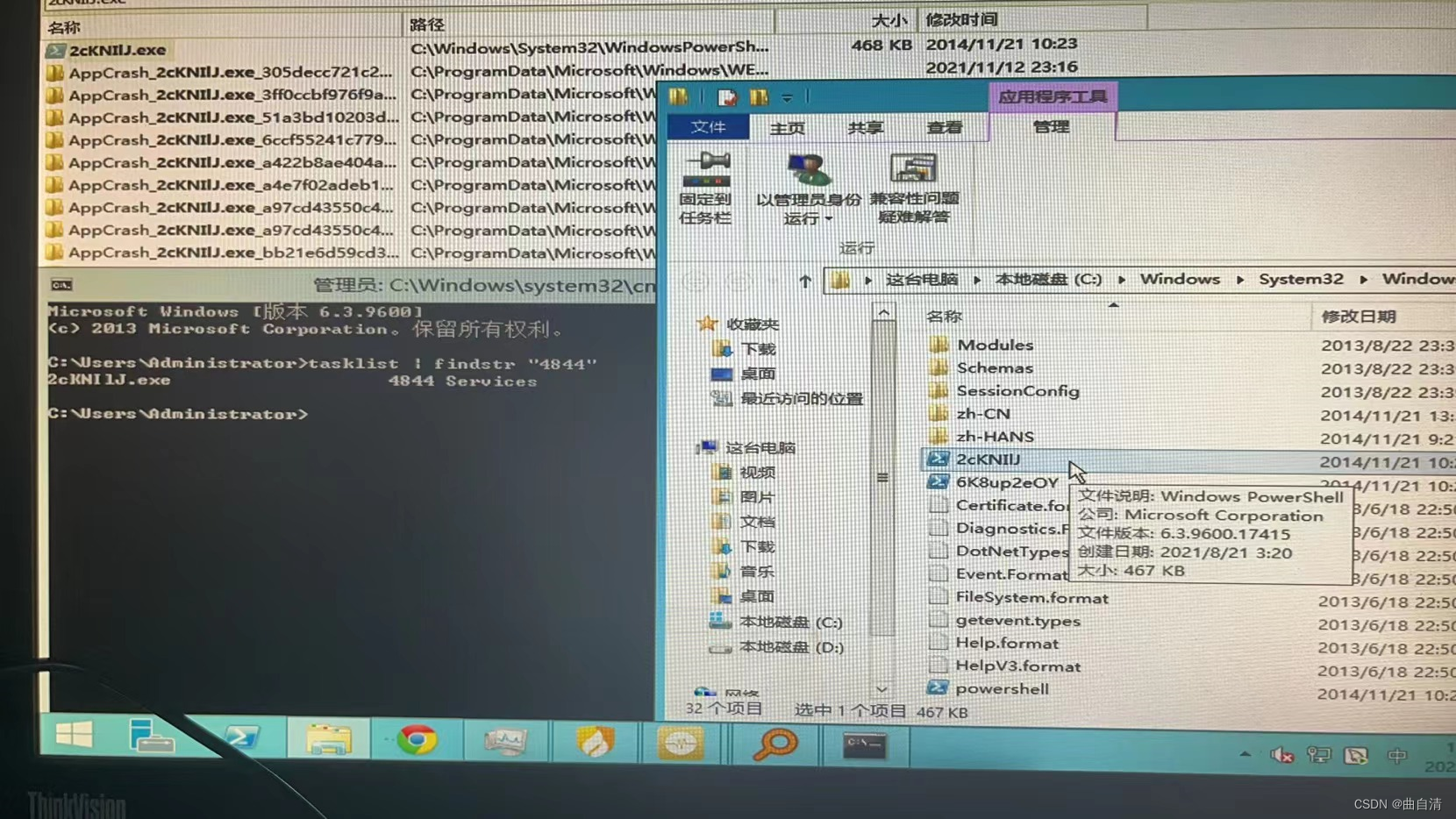Click the Windows segment in the address bar
Screen dimensions: 1456x819
click(1180, 279)
